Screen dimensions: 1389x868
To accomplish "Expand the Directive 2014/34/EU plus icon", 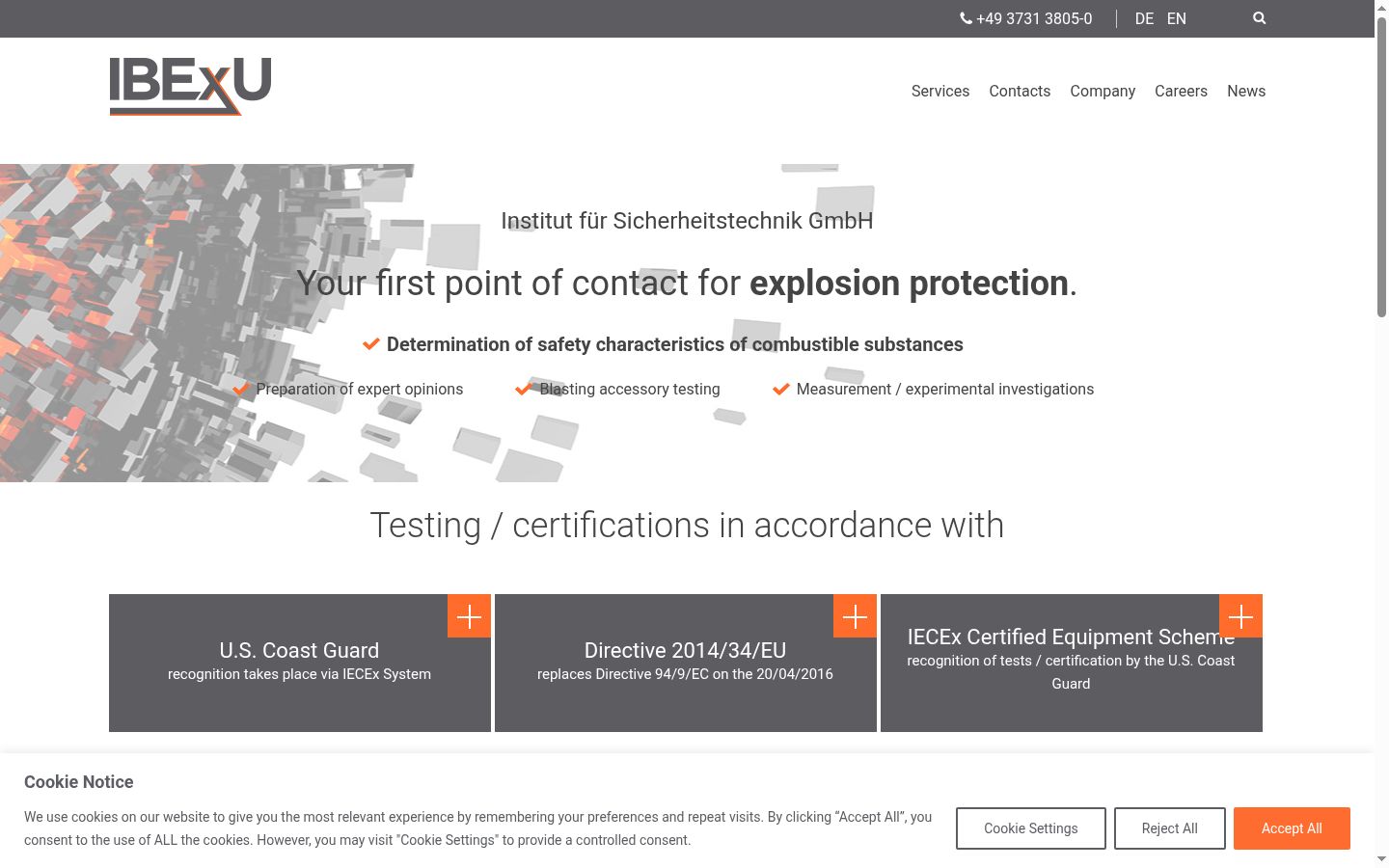I will [x=855, y=616].
